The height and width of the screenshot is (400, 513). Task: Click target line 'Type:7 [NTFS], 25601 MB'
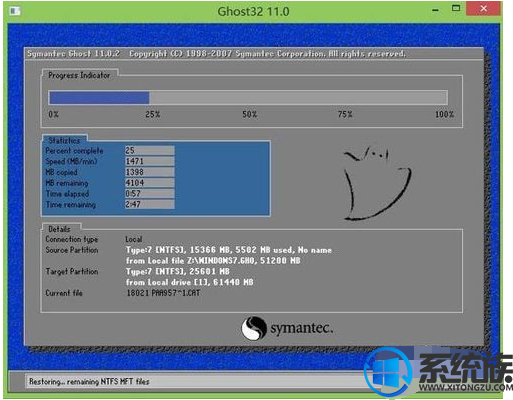pyautogui.click(x=178, y=271)
